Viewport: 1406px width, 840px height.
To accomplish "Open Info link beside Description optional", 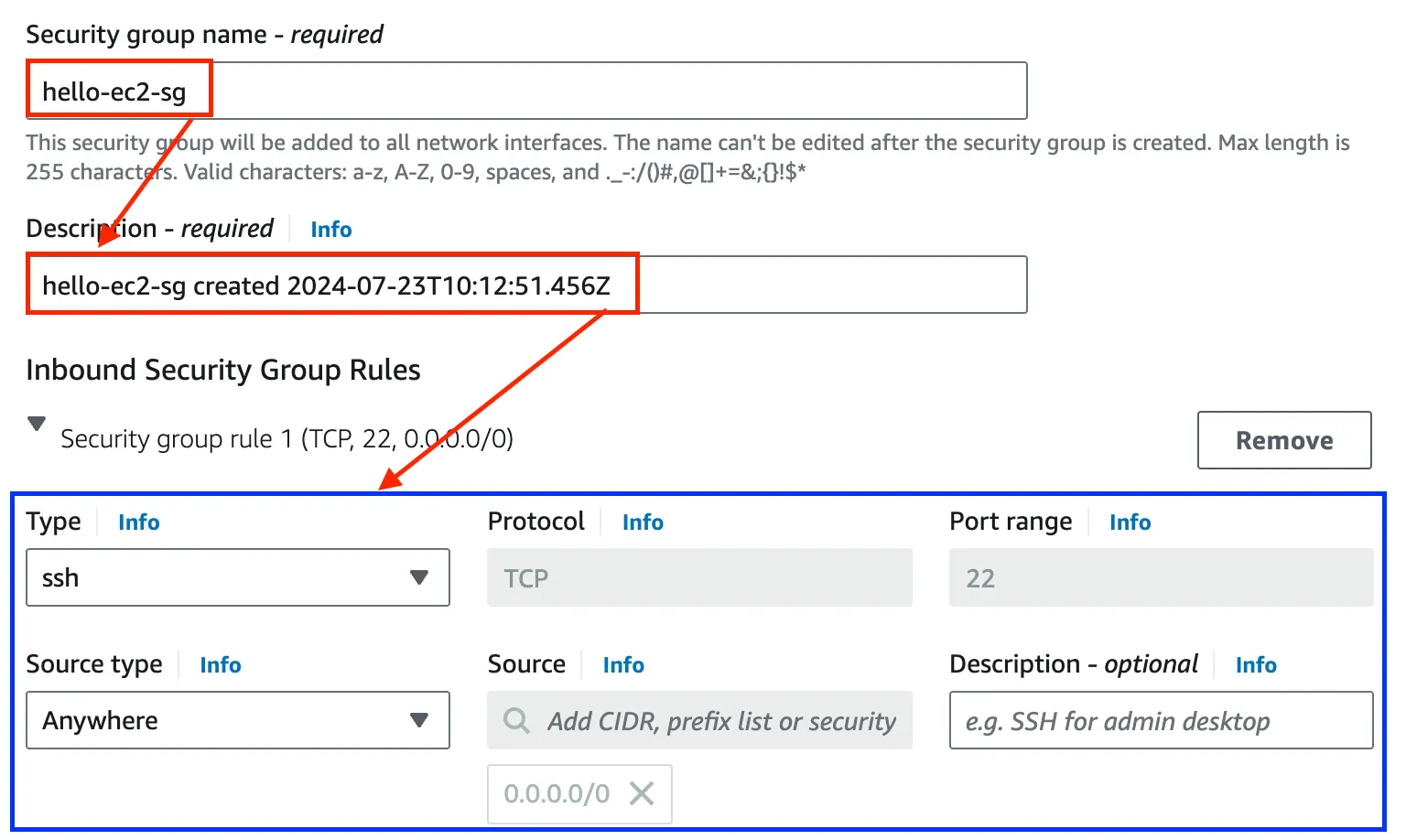I will click(x=1256, y=665).
